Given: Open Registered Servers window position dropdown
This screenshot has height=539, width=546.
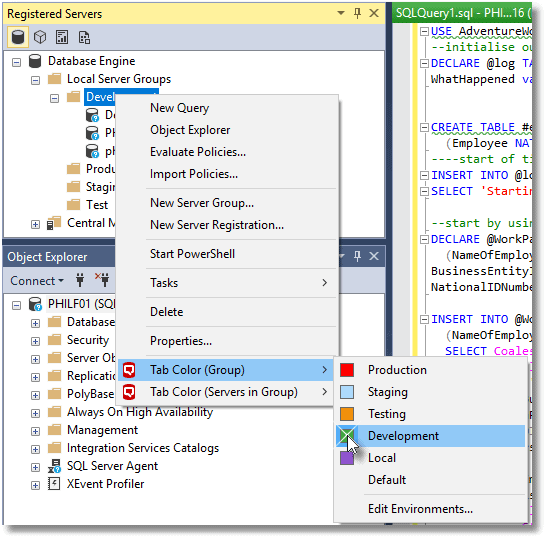Looking at the screenshot, I should [341, 13].
